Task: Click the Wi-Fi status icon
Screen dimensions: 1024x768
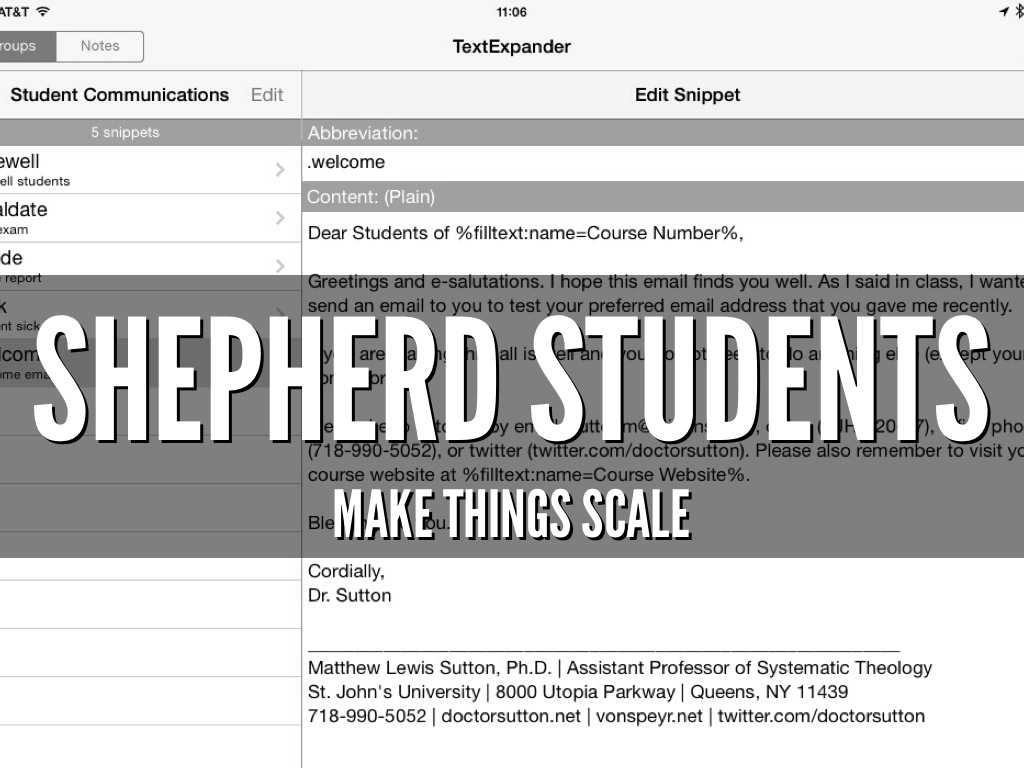Action: [43, 12]
